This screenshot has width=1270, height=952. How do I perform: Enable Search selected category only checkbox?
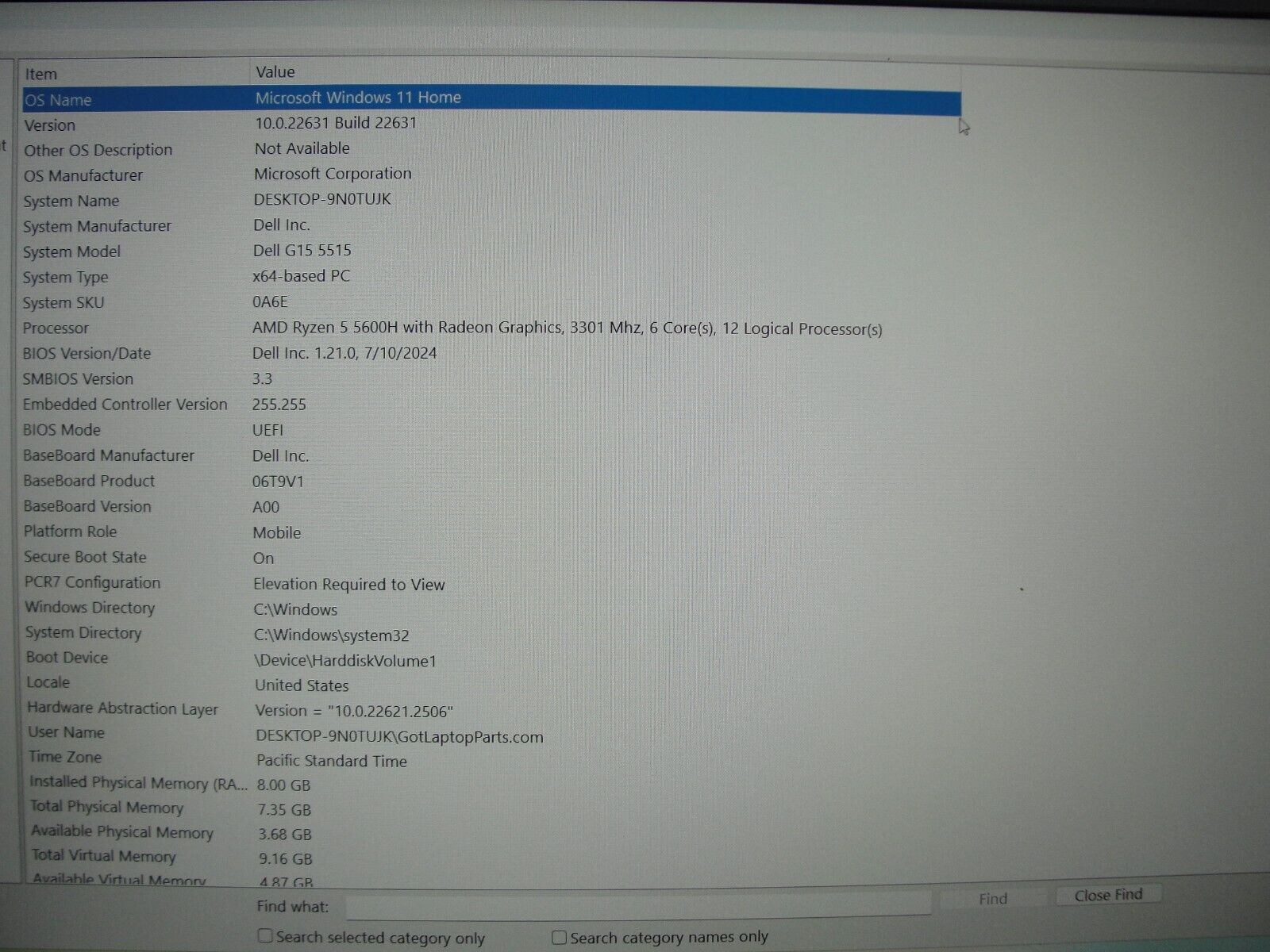(x=266, y=936)
